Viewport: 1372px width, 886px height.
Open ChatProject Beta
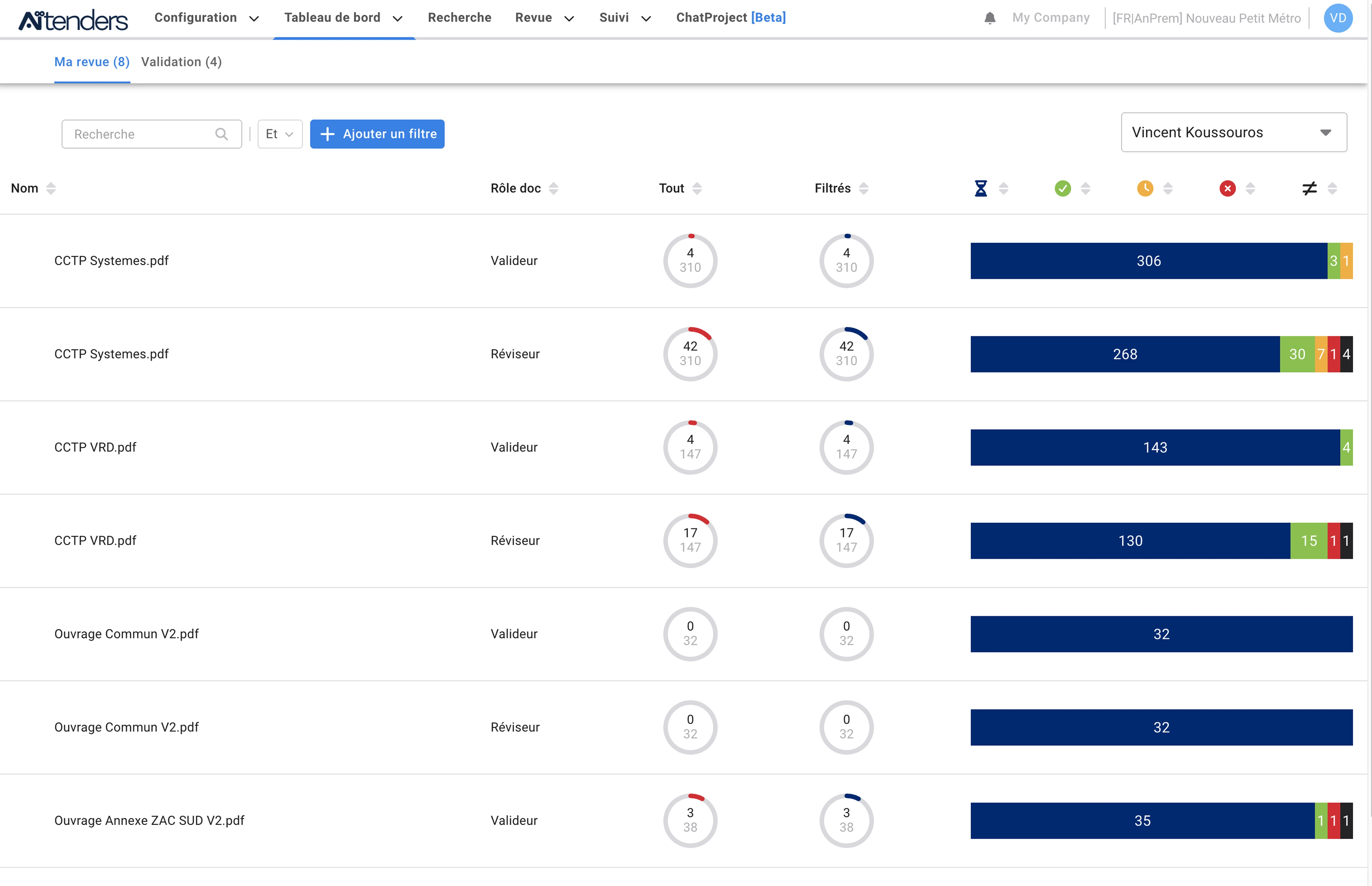point(731,18)
